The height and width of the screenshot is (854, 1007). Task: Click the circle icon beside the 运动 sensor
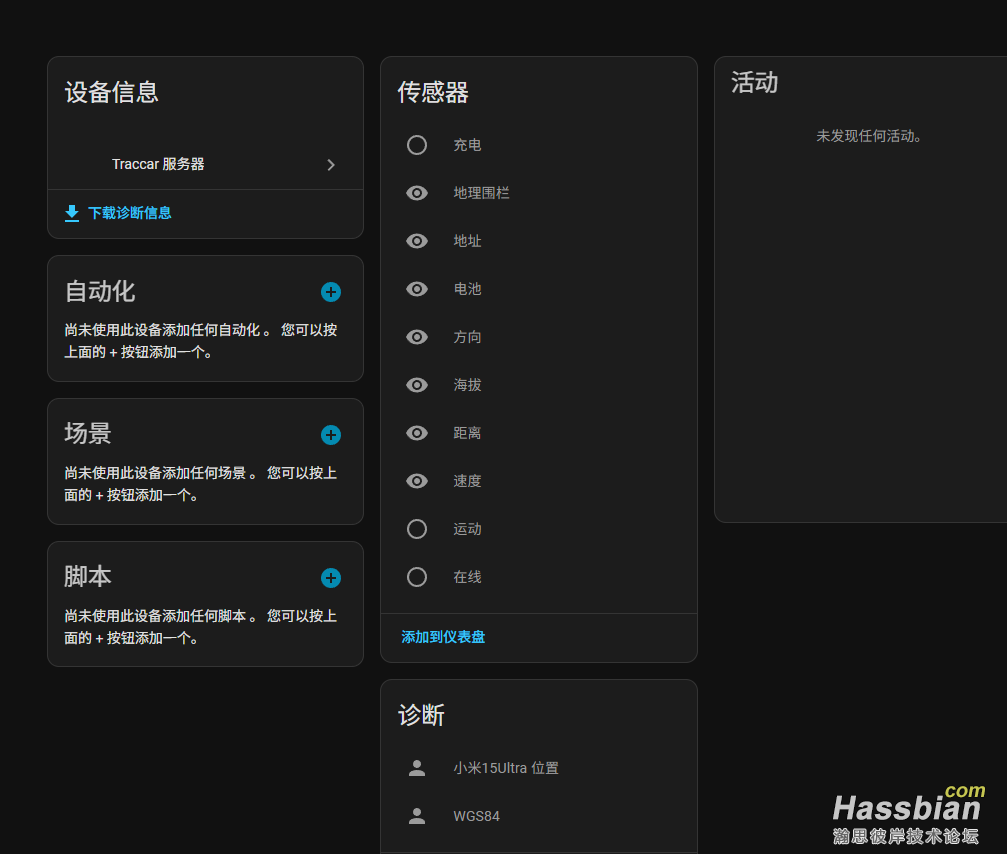coord(416,528)
